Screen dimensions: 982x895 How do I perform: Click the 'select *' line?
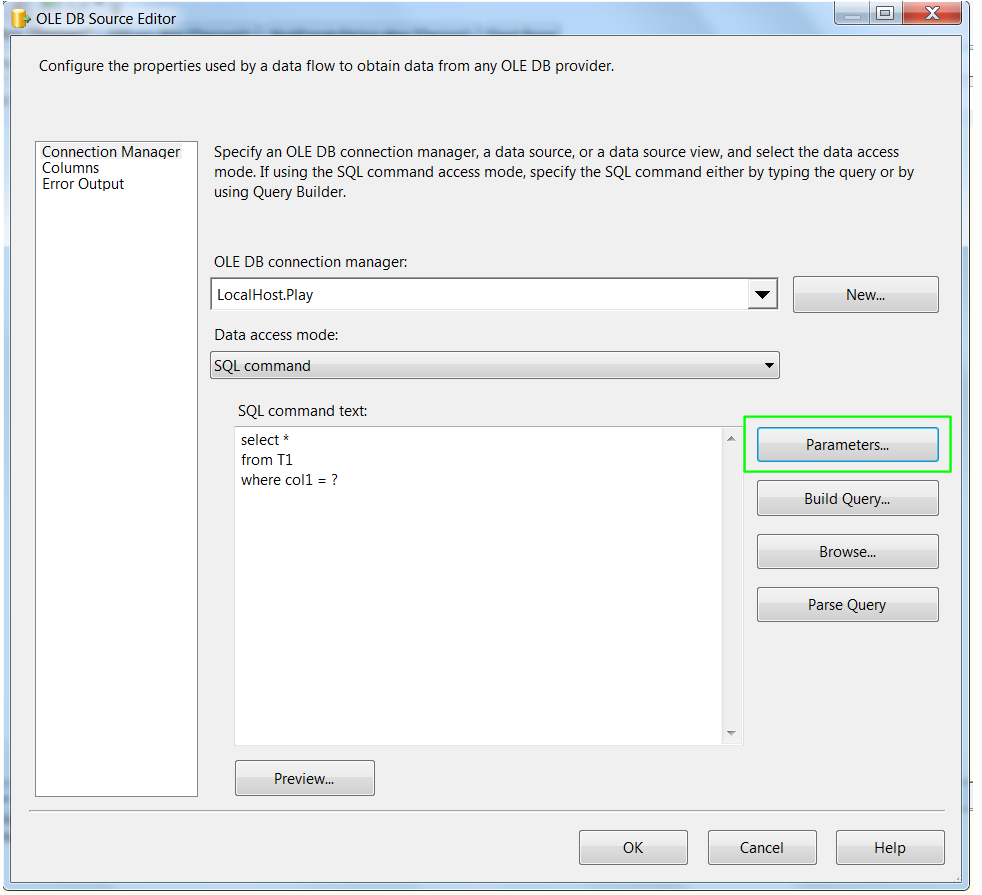pos(265,440)
